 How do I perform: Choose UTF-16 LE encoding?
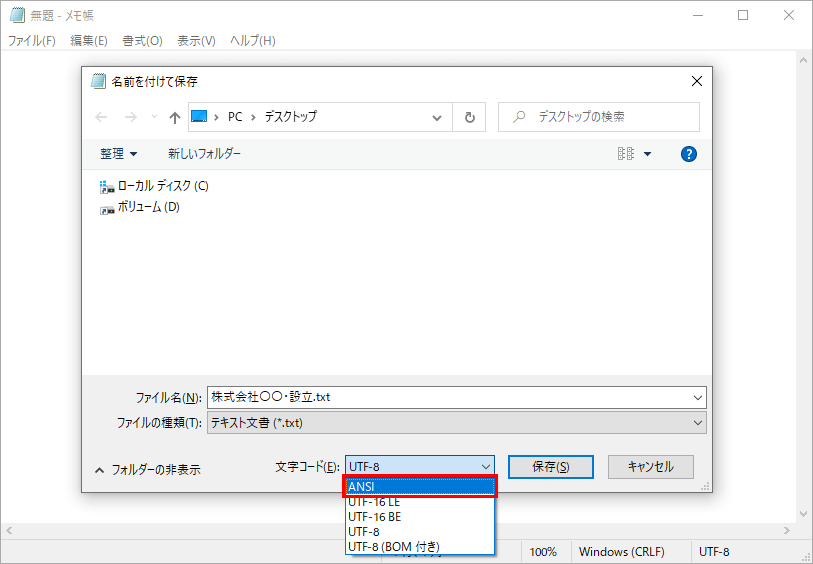pos(420,502)
